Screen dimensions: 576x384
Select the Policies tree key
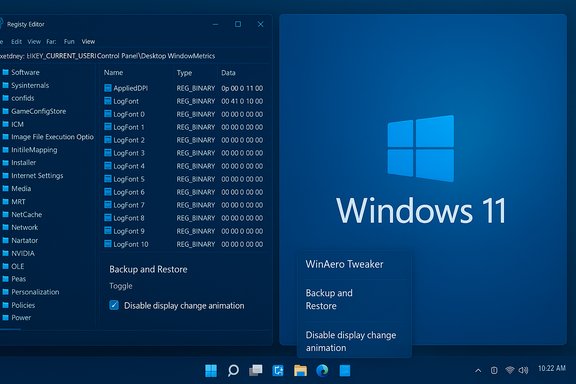(x=23, y=305)
